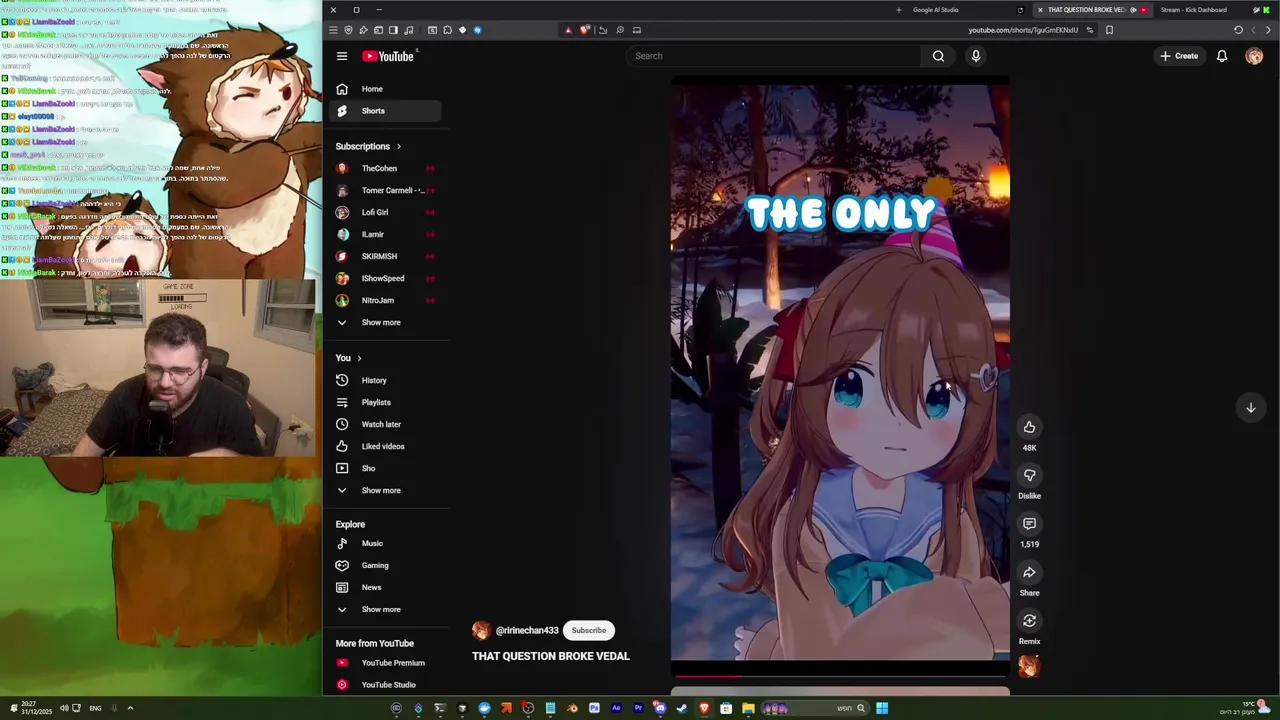The image size is (1280, 720).
Task: Click the YouTube logo
Action: [x=388, y=56]
